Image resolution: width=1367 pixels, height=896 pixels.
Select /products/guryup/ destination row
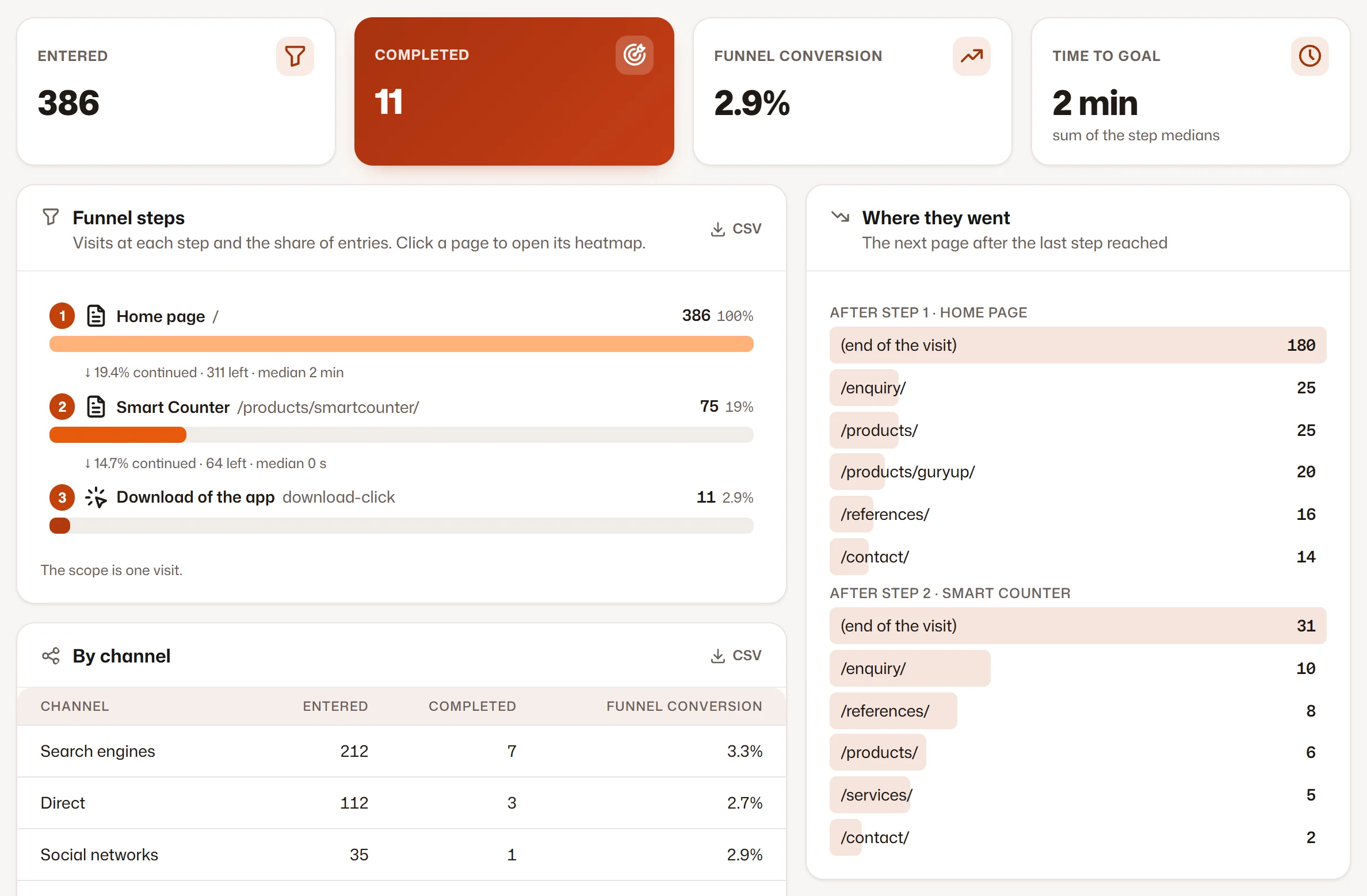(x=1078, y=472)
